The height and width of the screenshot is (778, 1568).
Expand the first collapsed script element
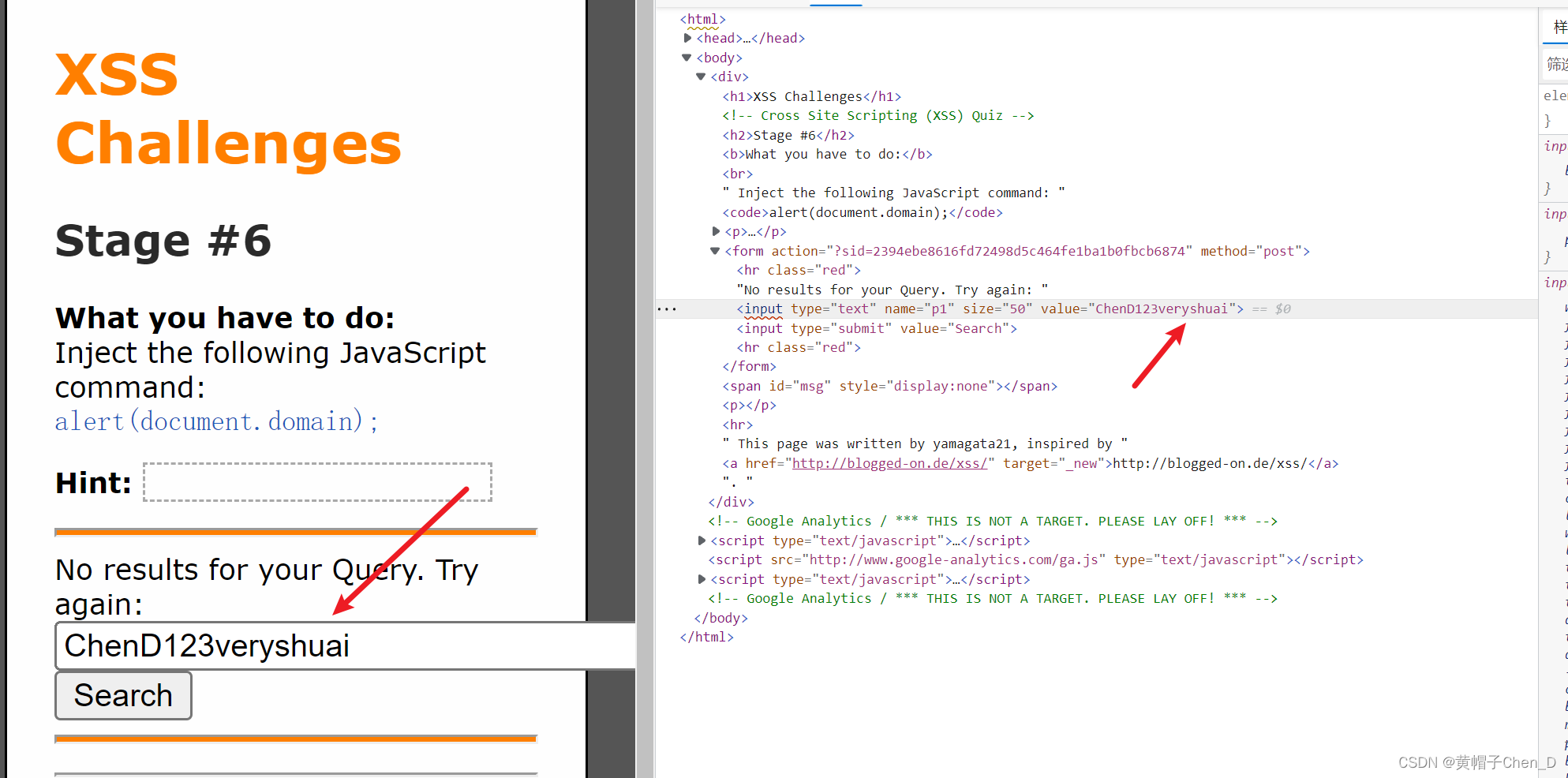coord(702,540)
